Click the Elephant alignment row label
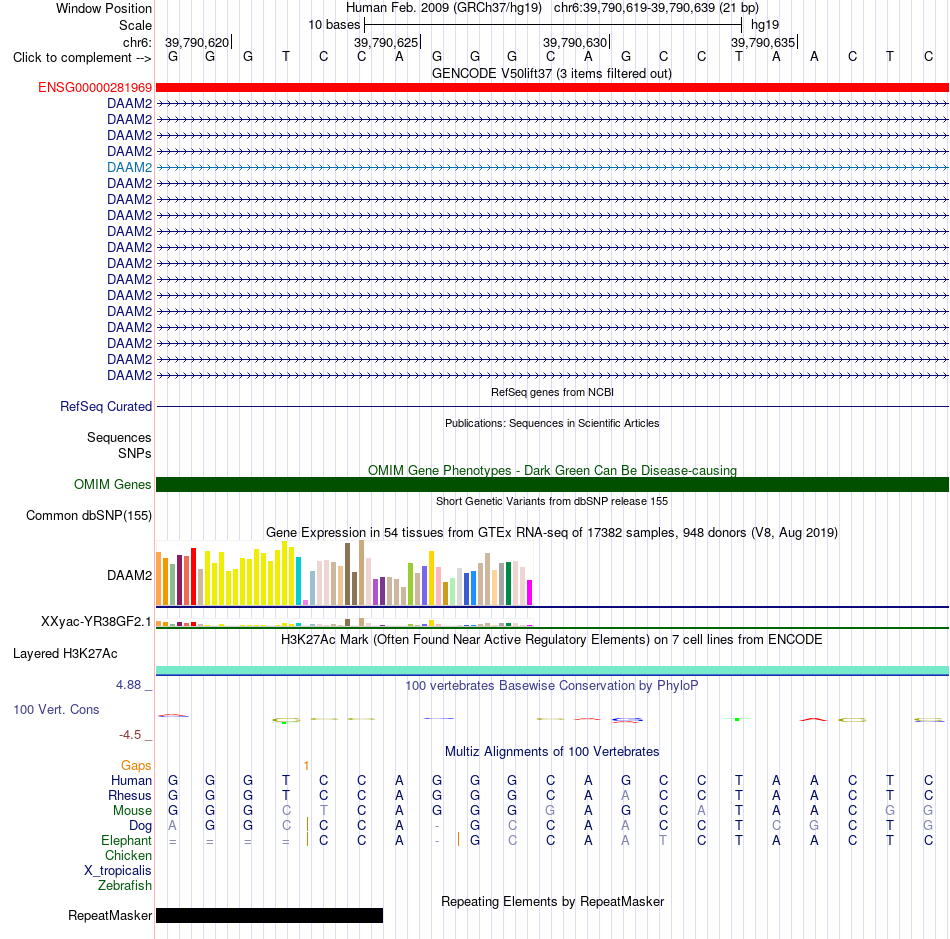Viewport: 950px width, 939px height. tap(126, 840)
